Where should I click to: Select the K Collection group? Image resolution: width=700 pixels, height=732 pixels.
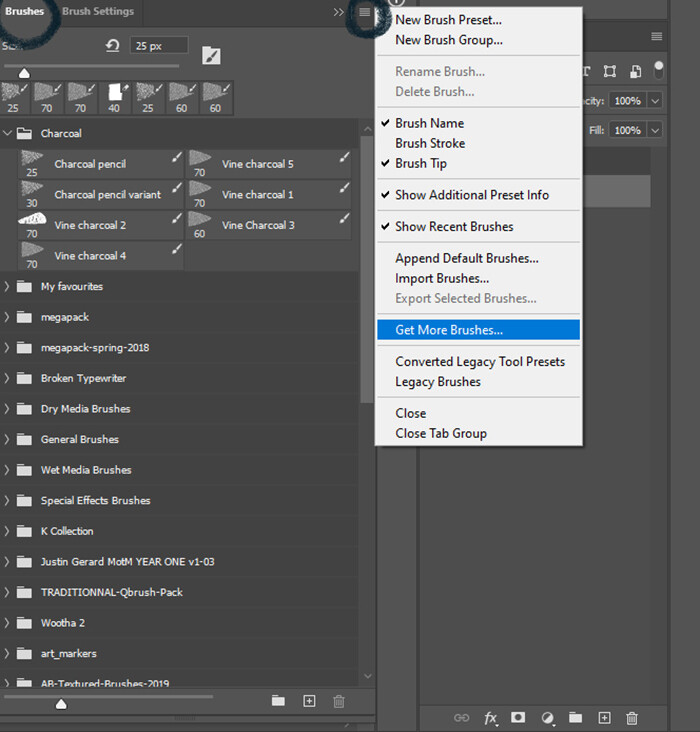click(180, 531)
